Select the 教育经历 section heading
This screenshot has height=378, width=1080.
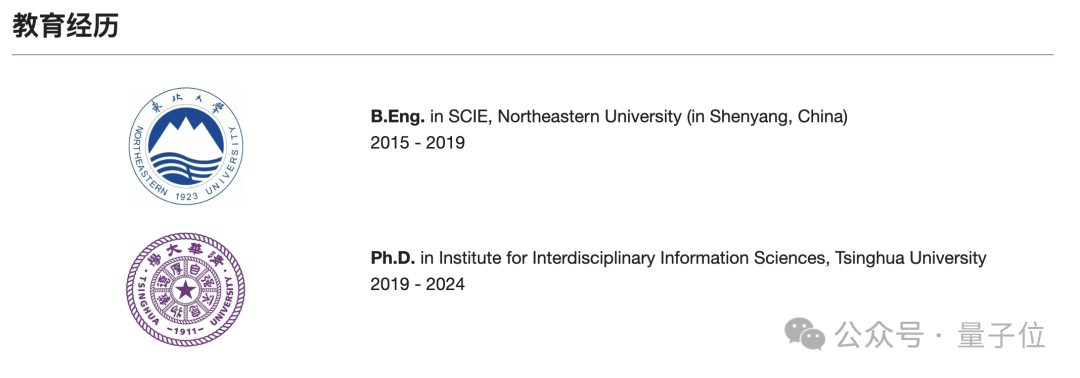point(65,26)
